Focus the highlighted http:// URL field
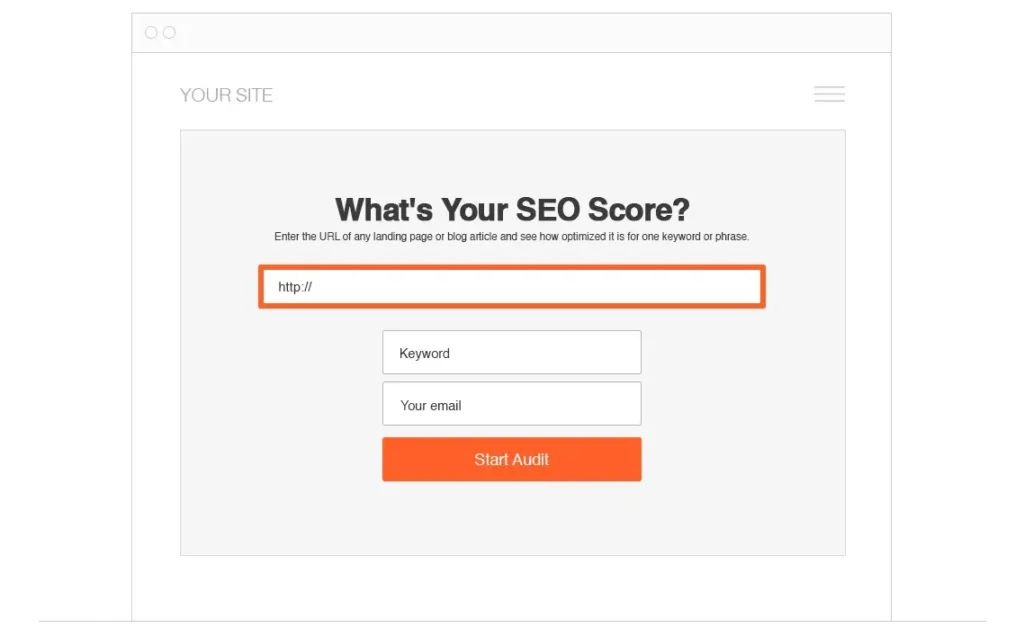The width and height of the screenshot is (1024, 628). pyautogui.click(x=512, y=286)
